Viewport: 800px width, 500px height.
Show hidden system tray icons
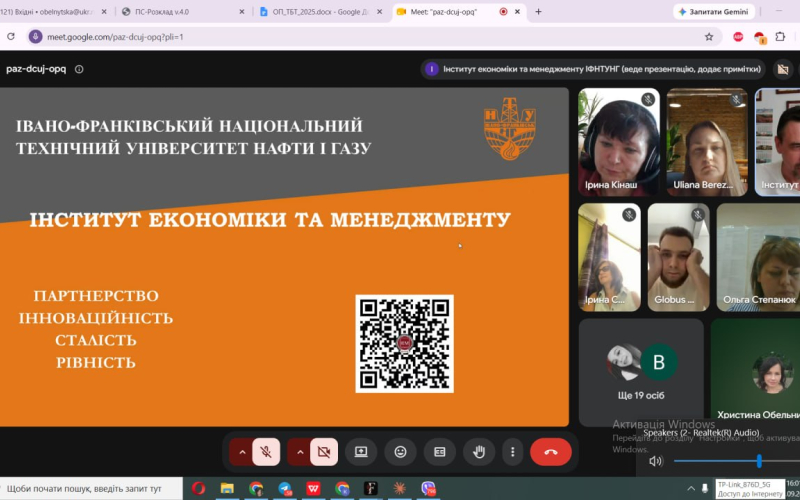click(x=691, y=488)
